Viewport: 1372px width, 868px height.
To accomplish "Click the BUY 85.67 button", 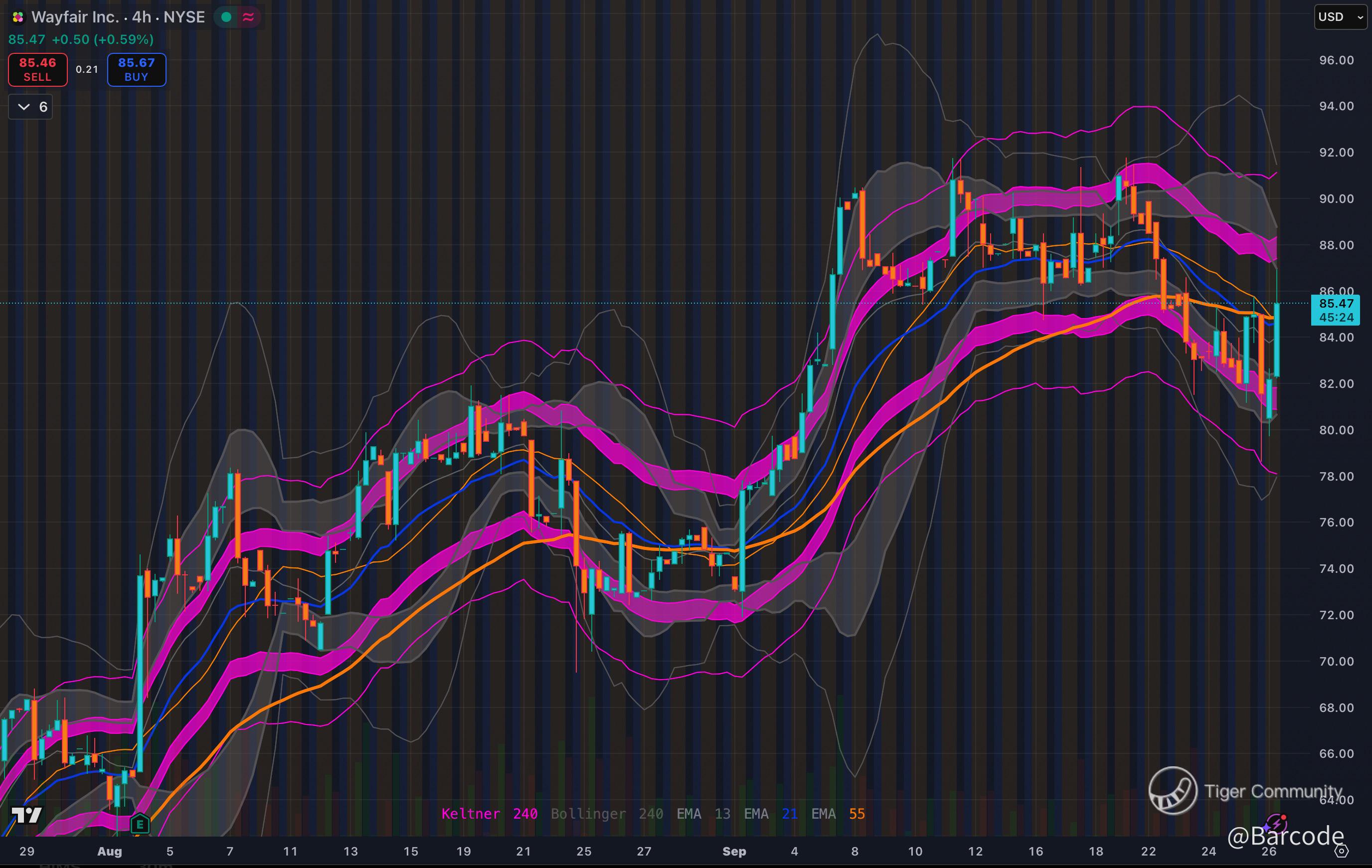I will coord(137,69).
